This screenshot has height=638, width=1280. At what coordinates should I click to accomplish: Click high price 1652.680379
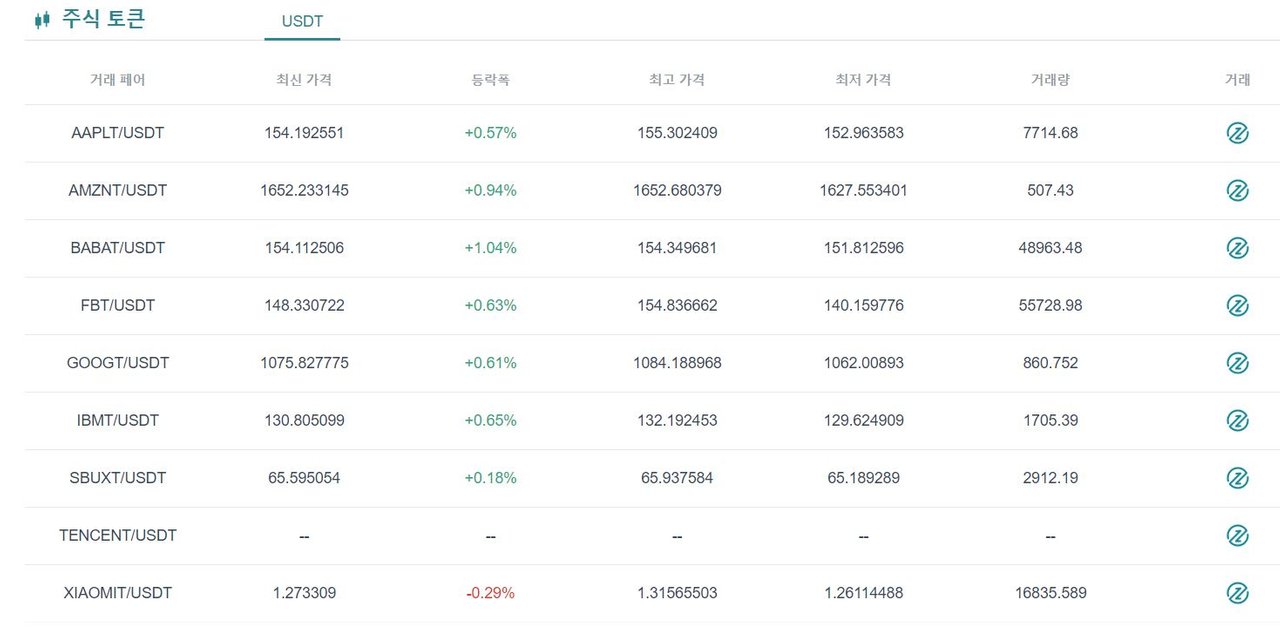coord(677,190)
